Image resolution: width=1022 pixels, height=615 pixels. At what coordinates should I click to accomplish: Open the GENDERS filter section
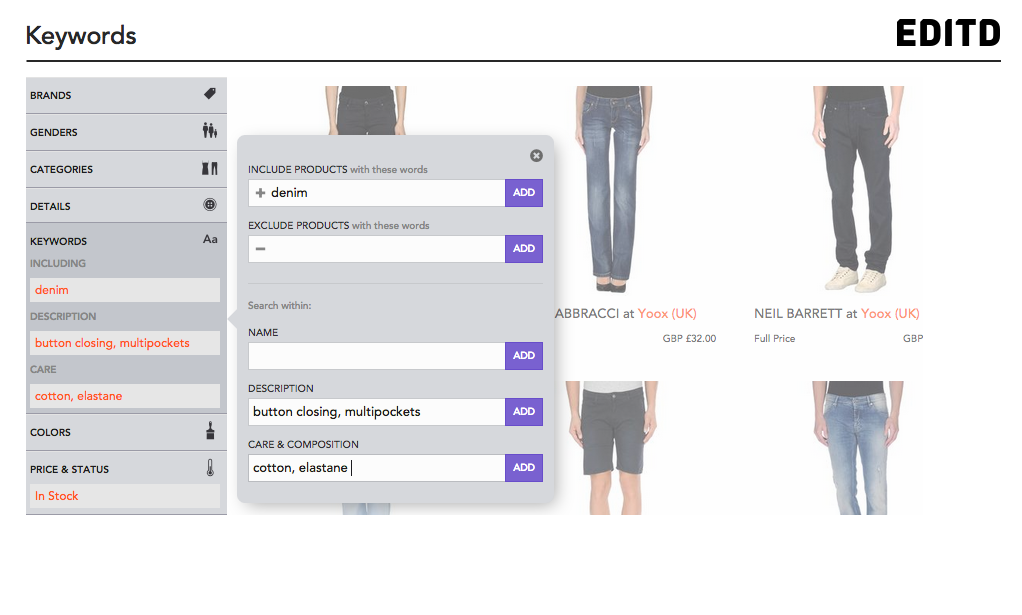[x=126, y=132]
